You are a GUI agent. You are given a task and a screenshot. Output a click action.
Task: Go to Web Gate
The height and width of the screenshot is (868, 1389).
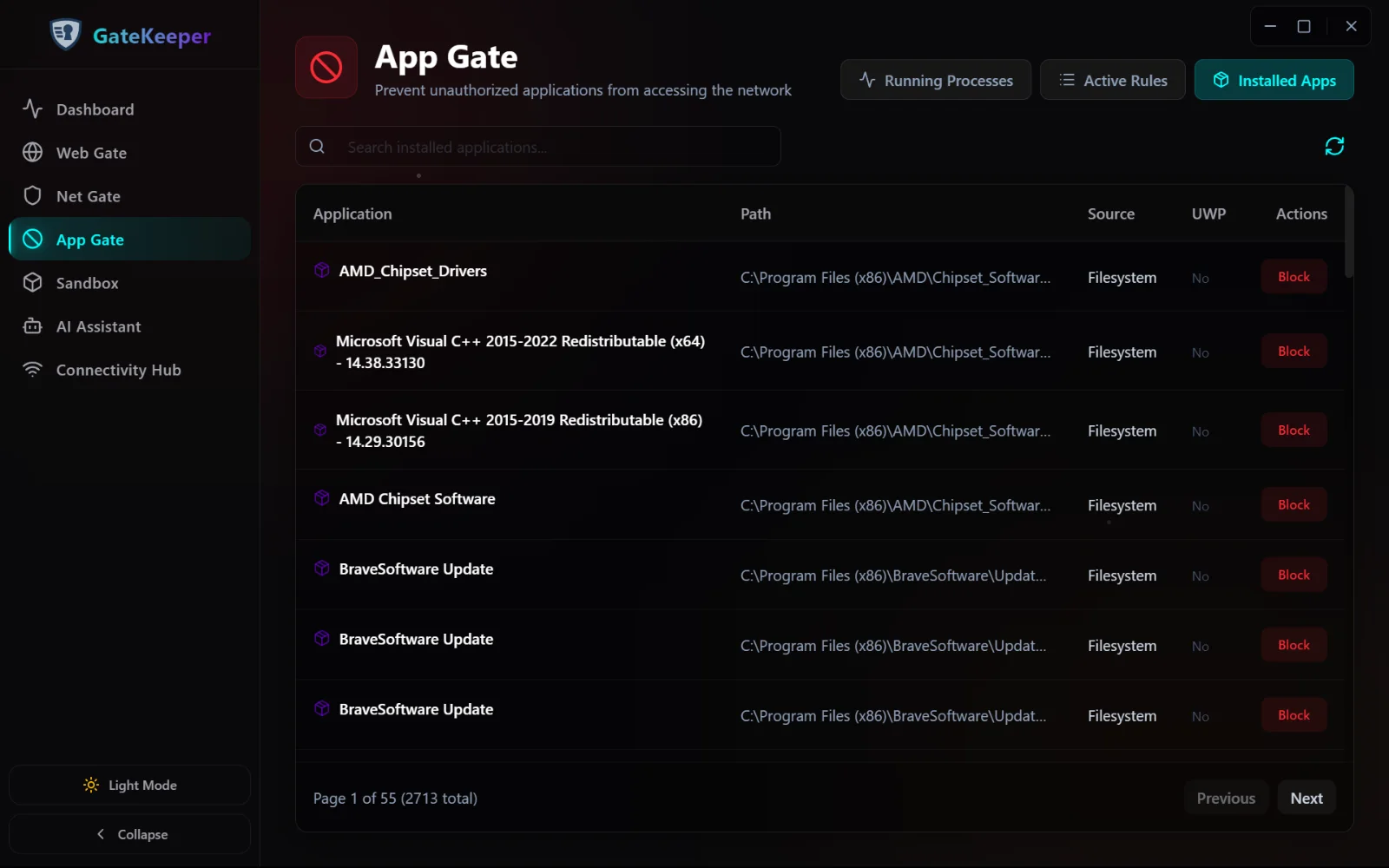click(x=130, y=153)
